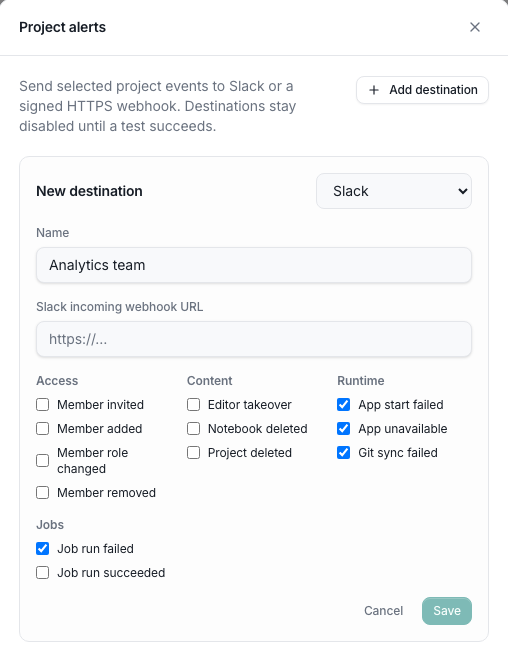This screenshot has width=508, height=646.
Task: Close the Project alerts dialog
Action: 475,27
